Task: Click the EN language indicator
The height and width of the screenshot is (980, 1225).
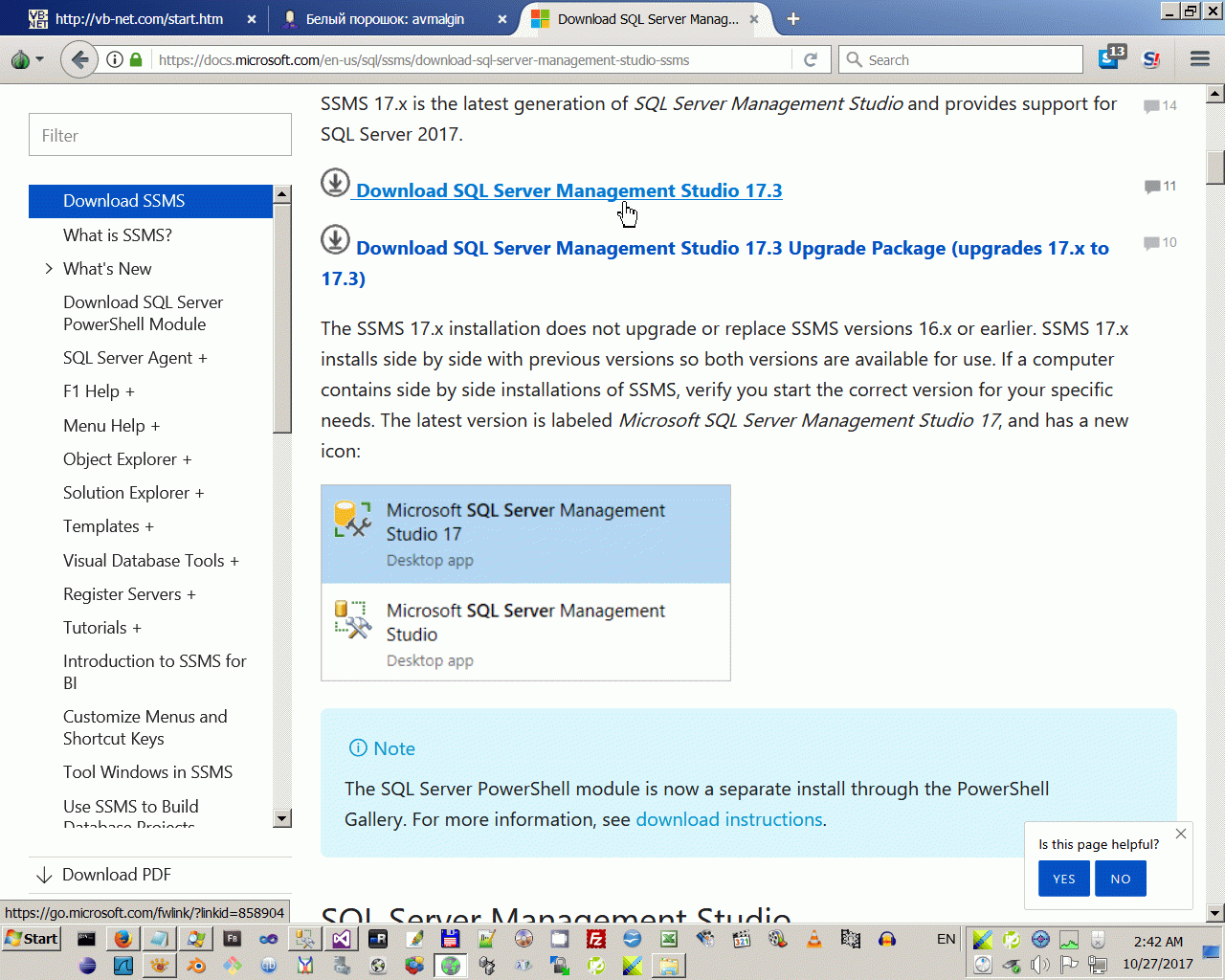Action: 946,939
